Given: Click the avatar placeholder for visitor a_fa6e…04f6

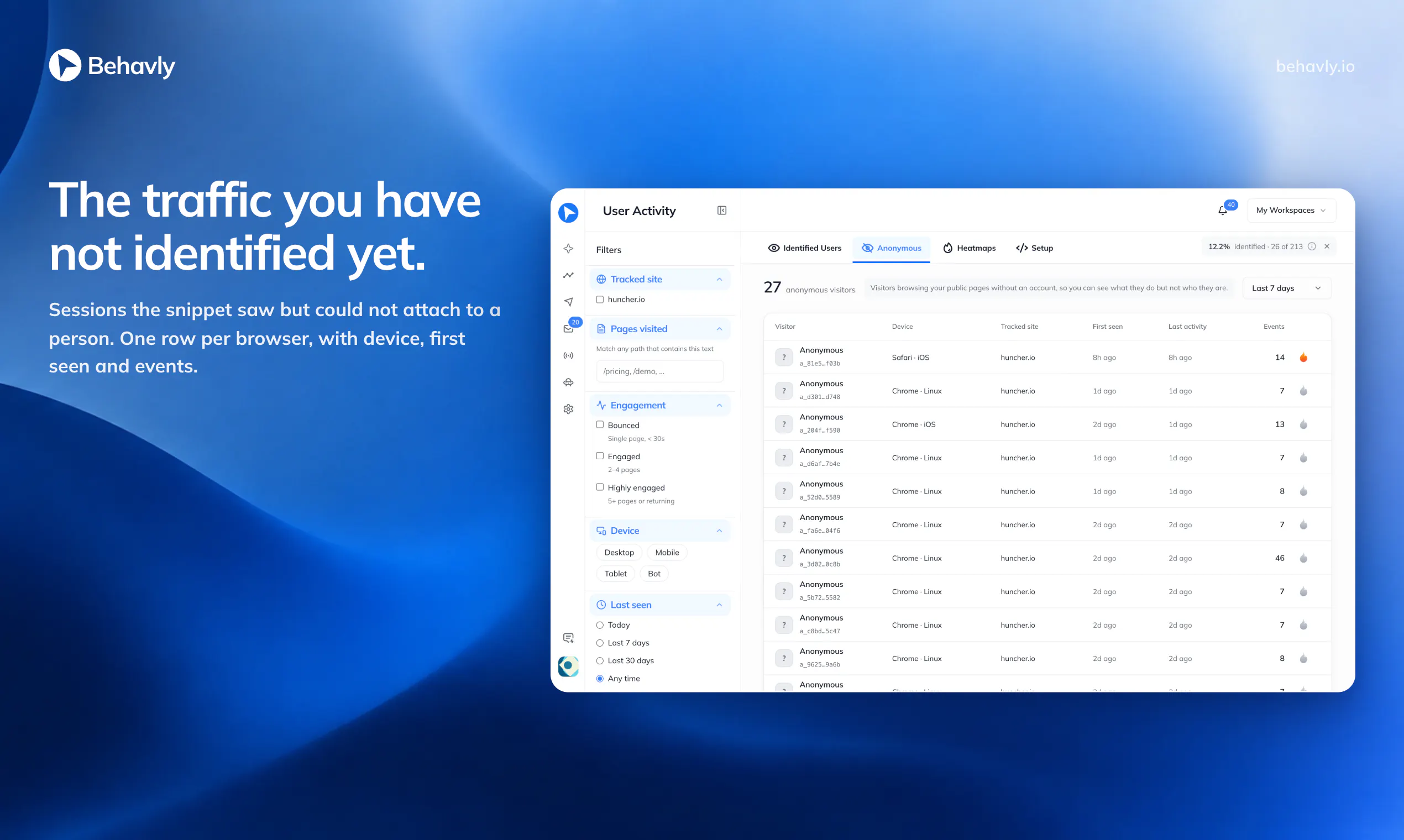Looking at the screenshot, I should point(784,524).
